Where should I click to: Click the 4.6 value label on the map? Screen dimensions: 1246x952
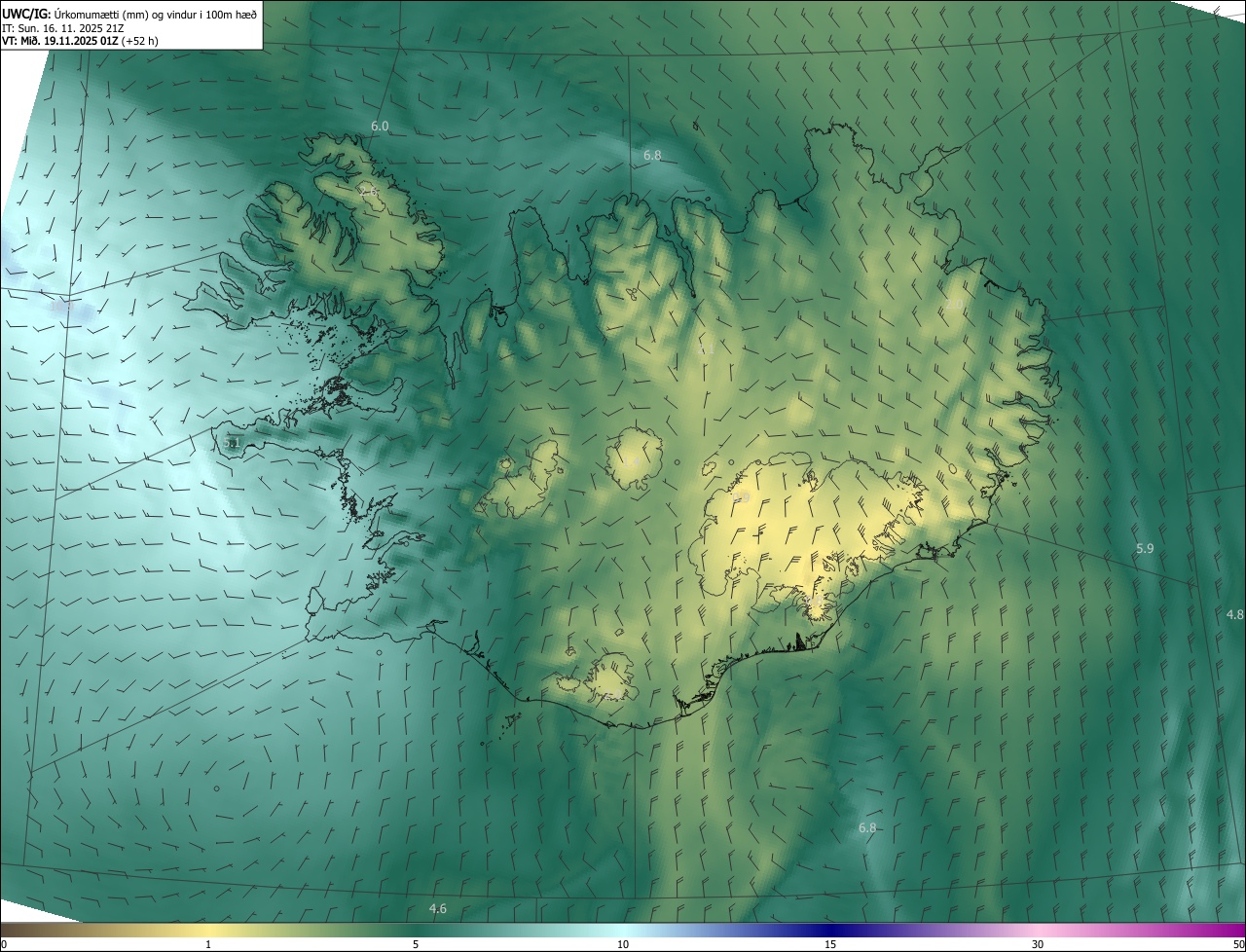click(438, 908)
